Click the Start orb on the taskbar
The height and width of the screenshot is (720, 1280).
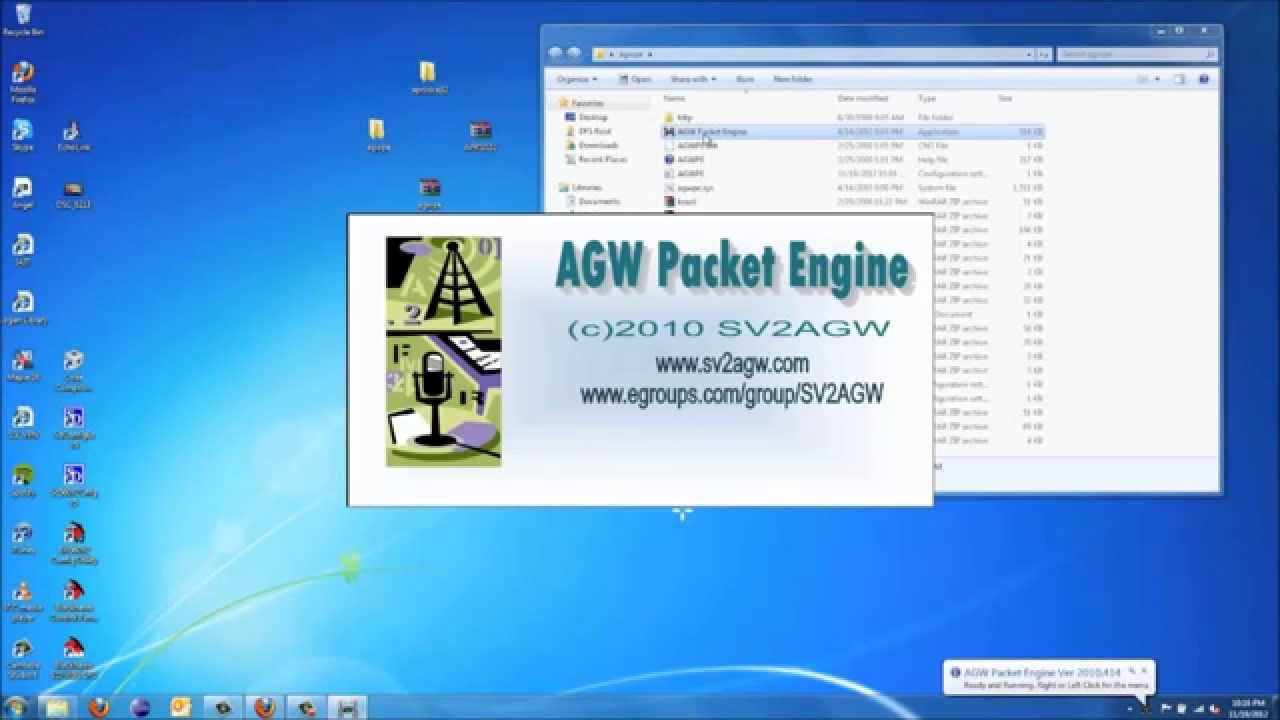(15, 707)
